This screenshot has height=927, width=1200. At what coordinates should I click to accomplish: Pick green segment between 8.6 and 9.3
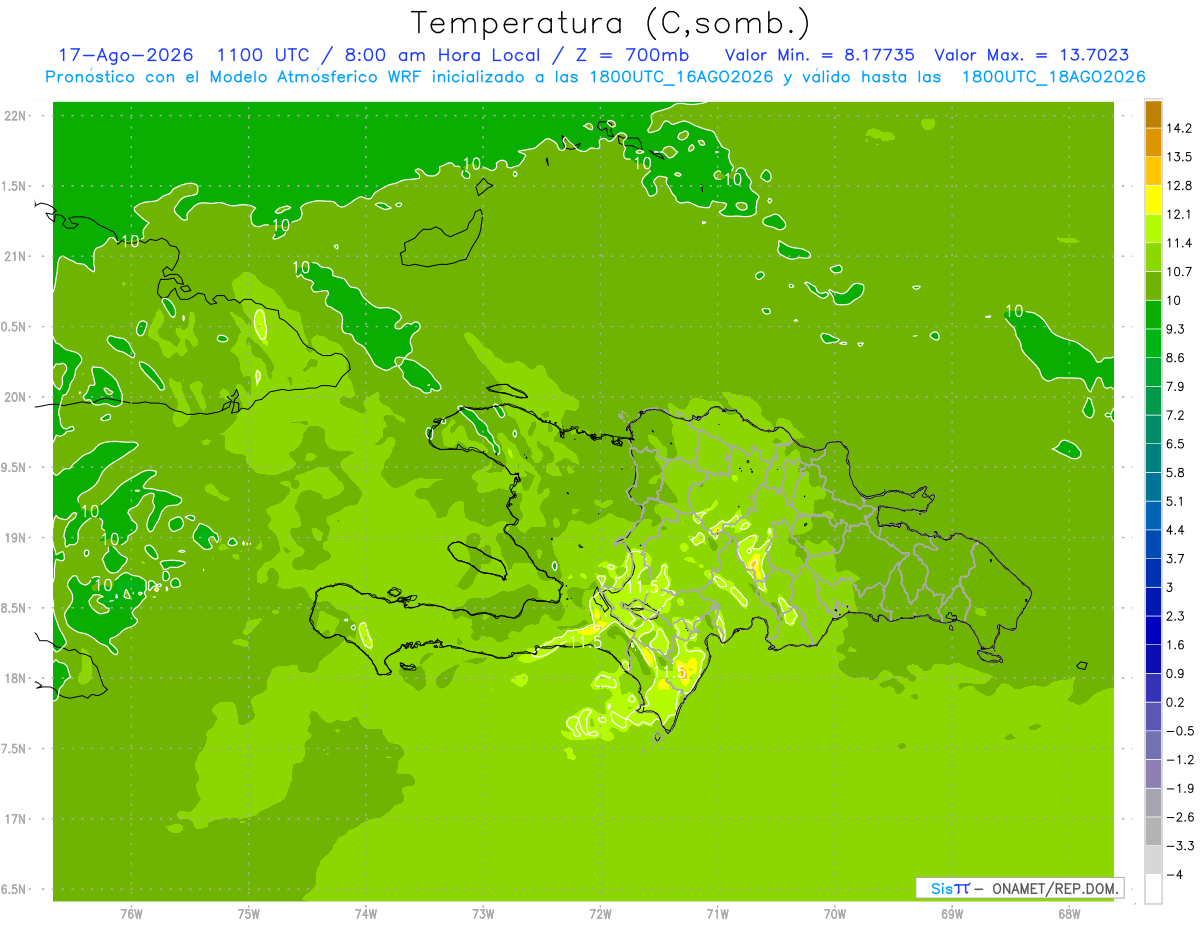(x=1153, y=343)
